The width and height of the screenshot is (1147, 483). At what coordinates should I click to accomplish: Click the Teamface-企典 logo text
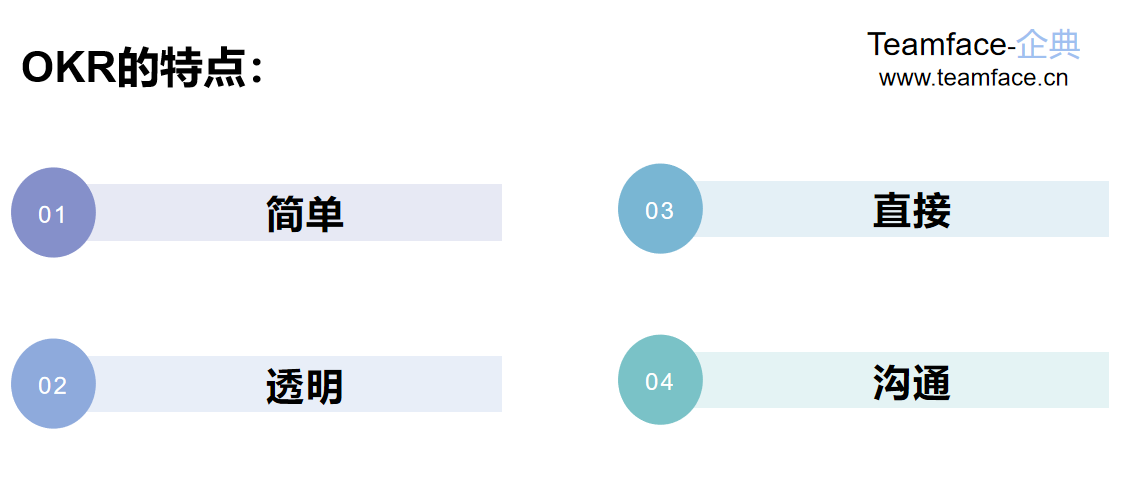coord(974,45)
